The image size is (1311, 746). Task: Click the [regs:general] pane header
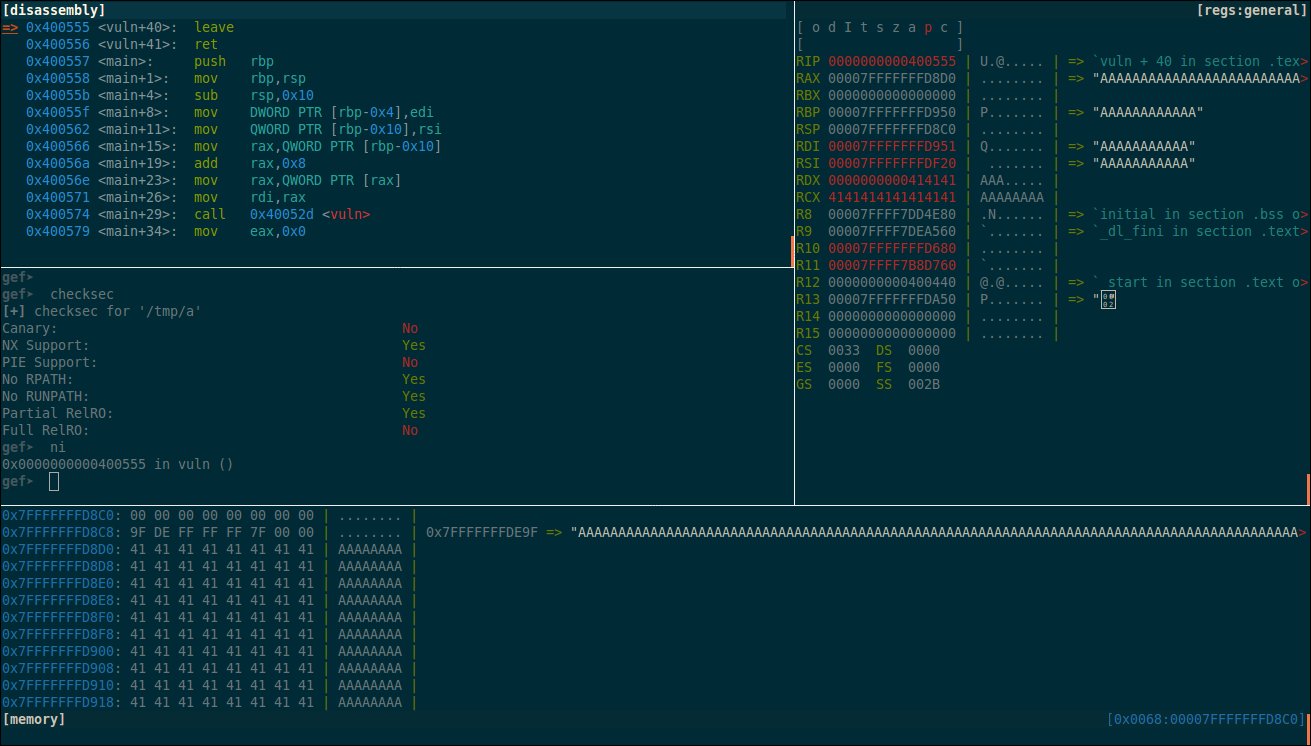click(1251, 10)
